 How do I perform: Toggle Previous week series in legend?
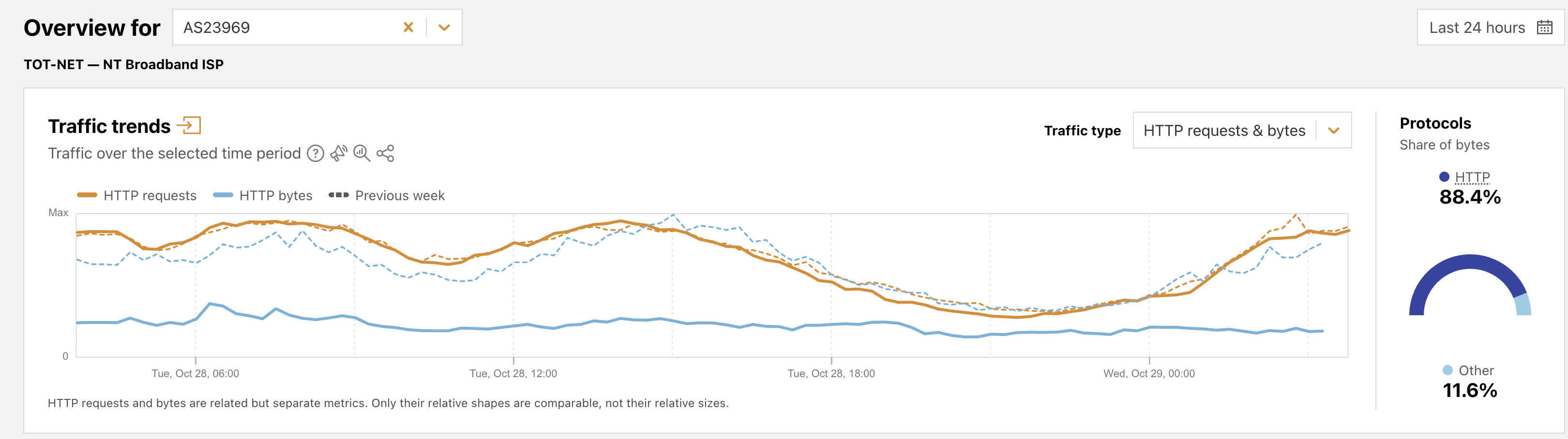[387, 195]
